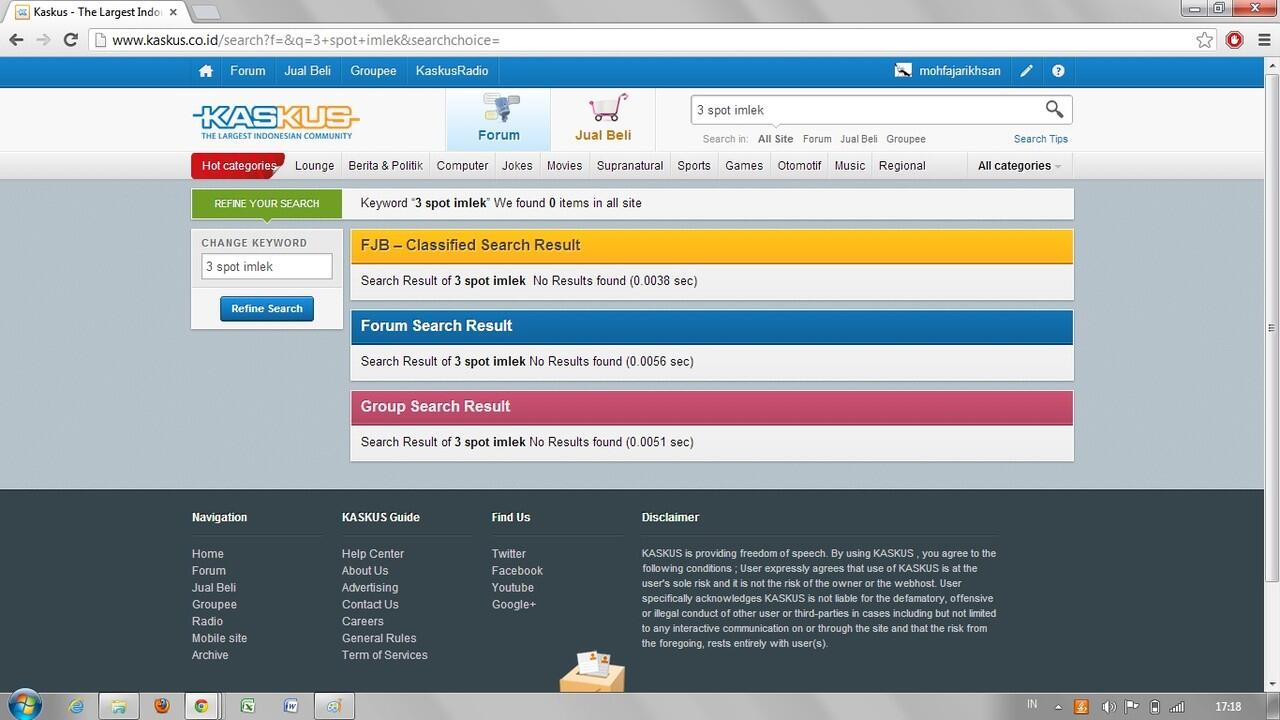Go to Kaskus home via house icon
Viewport: 1280px width, 720px height.
click(206, 71)
